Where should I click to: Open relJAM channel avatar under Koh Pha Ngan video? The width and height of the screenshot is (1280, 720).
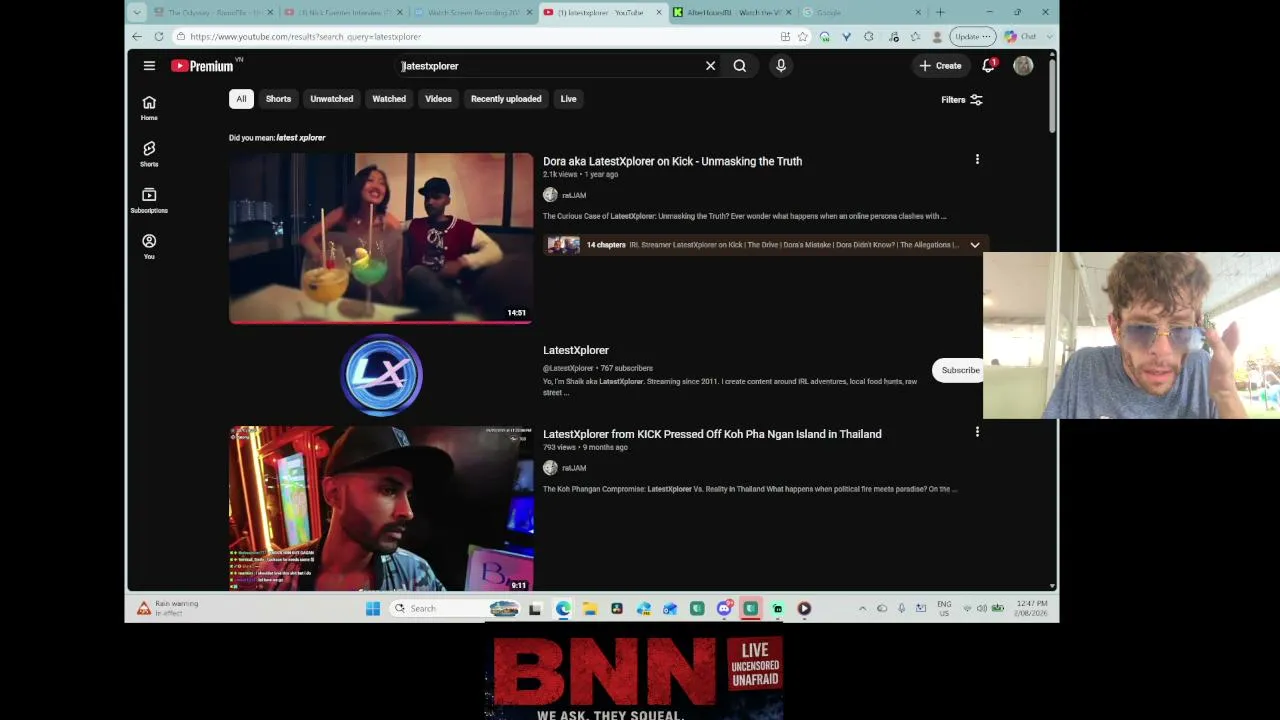(x=550, y=467)
